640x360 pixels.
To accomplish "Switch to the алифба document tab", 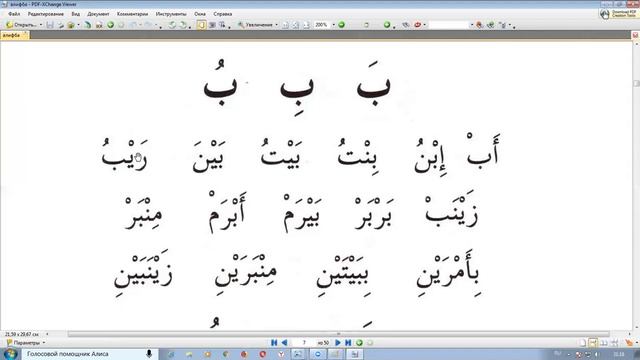I will click(x=14, y=36).
